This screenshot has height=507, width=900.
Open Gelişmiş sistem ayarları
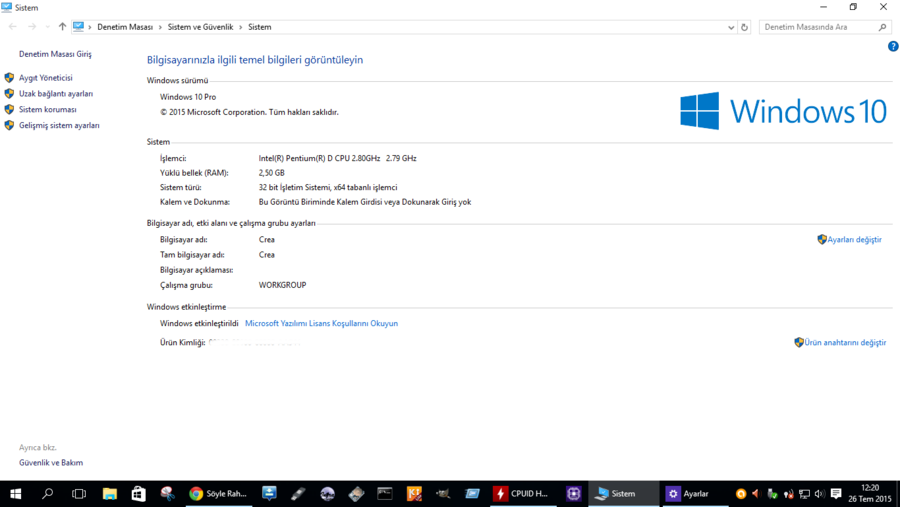click(59, 125)
